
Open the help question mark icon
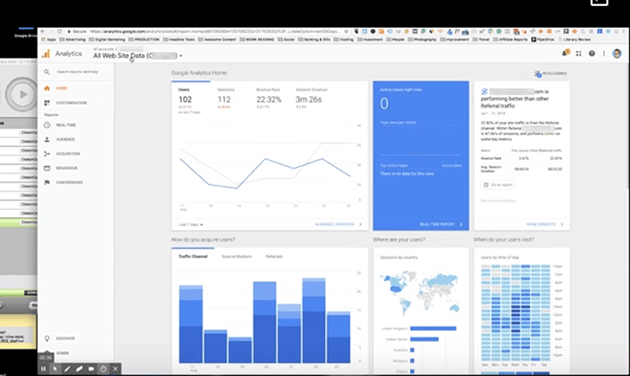point(592,53)
